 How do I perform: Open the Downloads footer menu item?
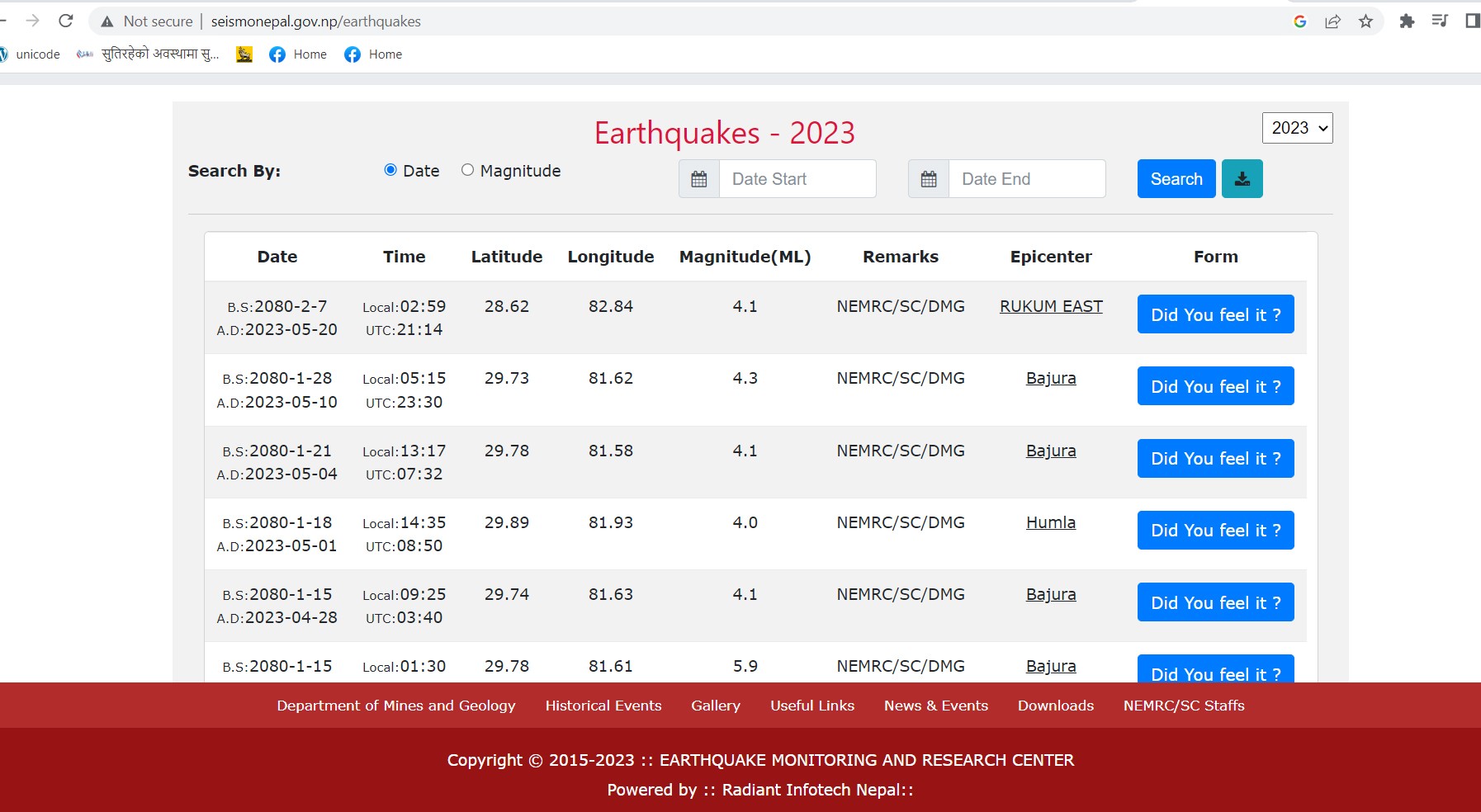(1055, 706)
